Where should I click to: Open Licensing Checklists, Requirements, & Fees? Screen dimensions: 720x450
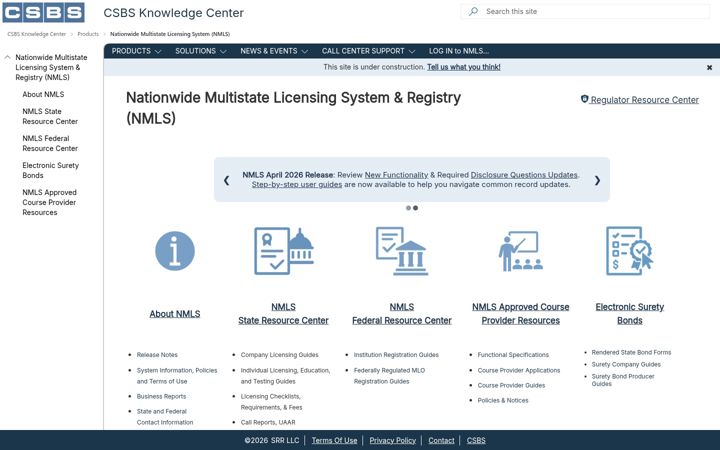tap(271, 402)
